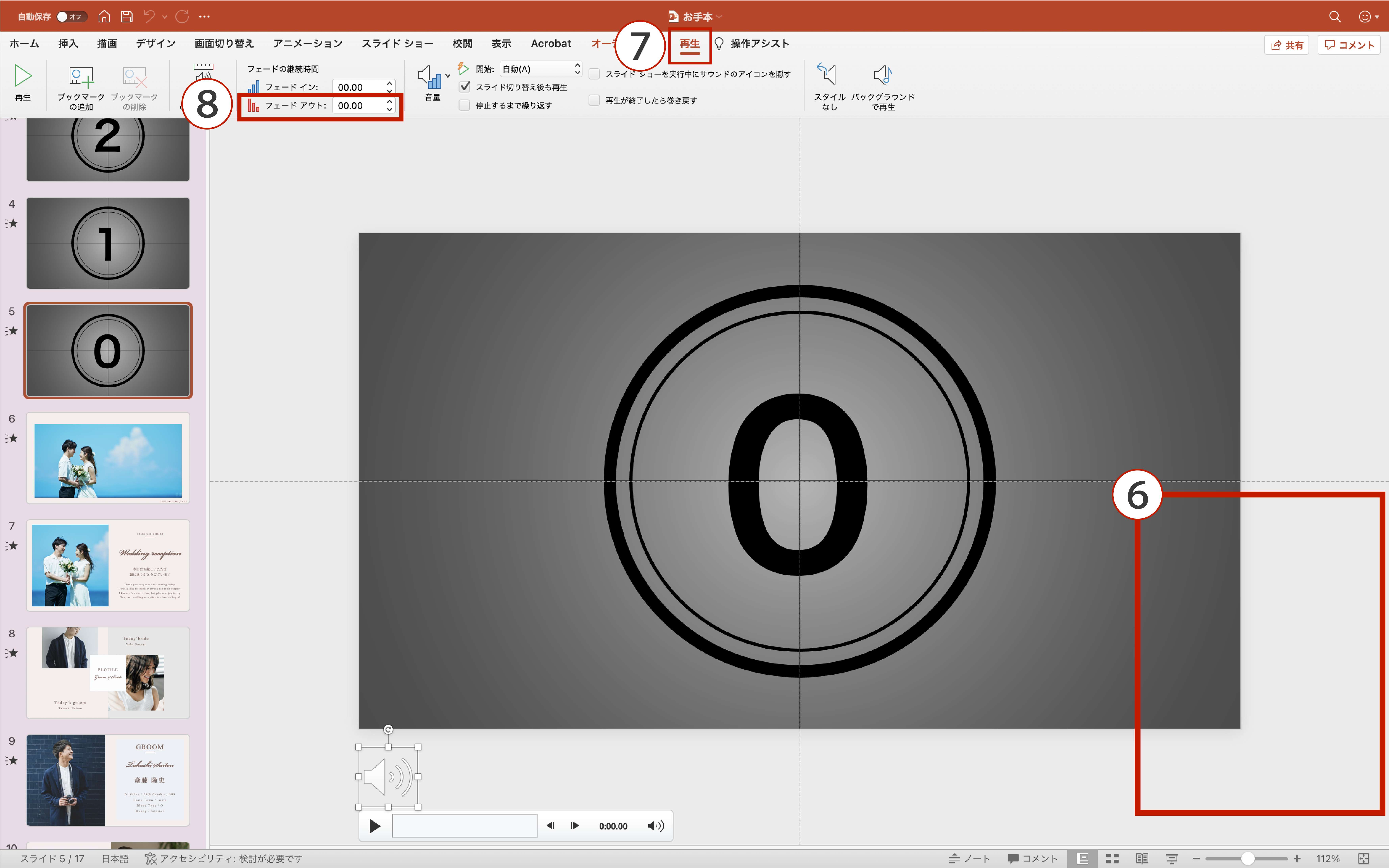Open the 挿入 tab
1389x868 pixels.
click(x=68, y=44)
